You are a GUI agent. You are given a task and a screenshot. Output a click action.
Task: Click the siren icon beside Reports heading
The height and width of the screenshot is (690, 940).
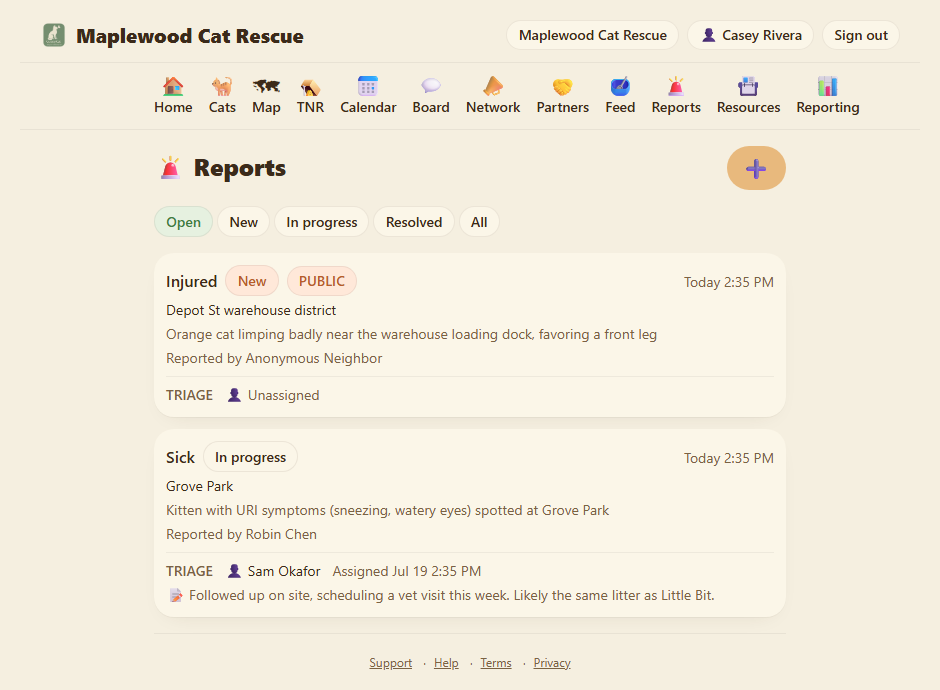(x=170, y=168)
